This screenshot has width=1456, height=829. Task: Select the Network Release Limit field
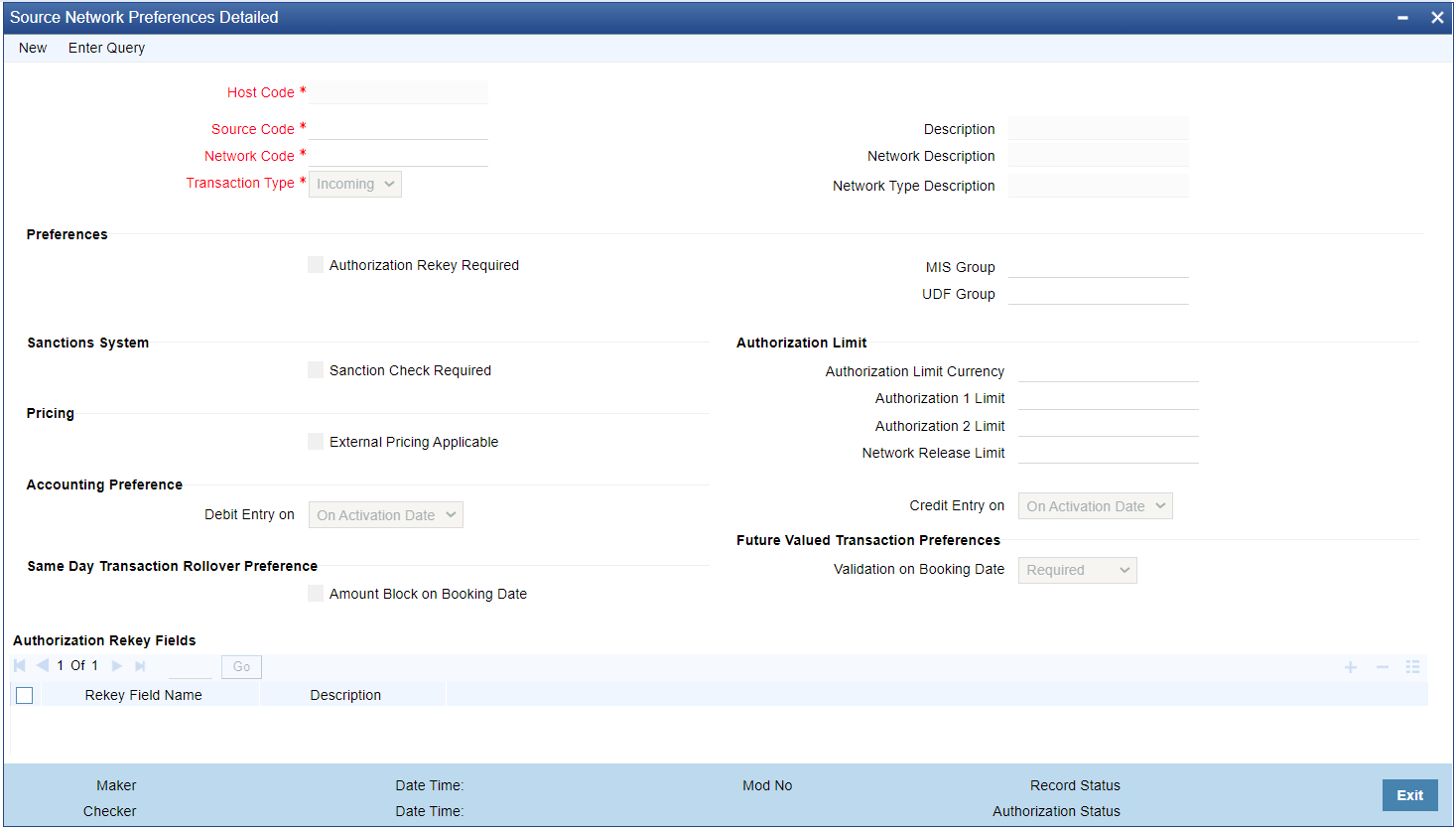[x=1109, y=452]
